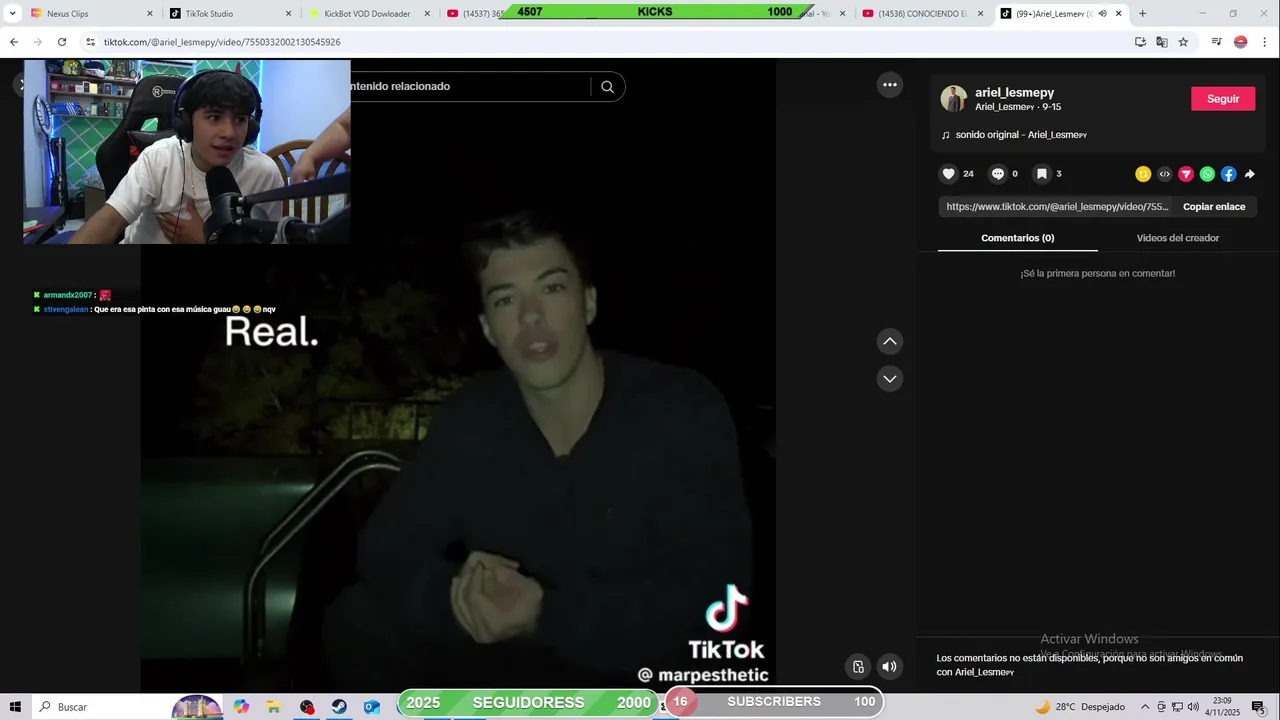Bookmark this page with star icon
The height and width of the screenshot is (720, 1280).
tap(1183, 42)
